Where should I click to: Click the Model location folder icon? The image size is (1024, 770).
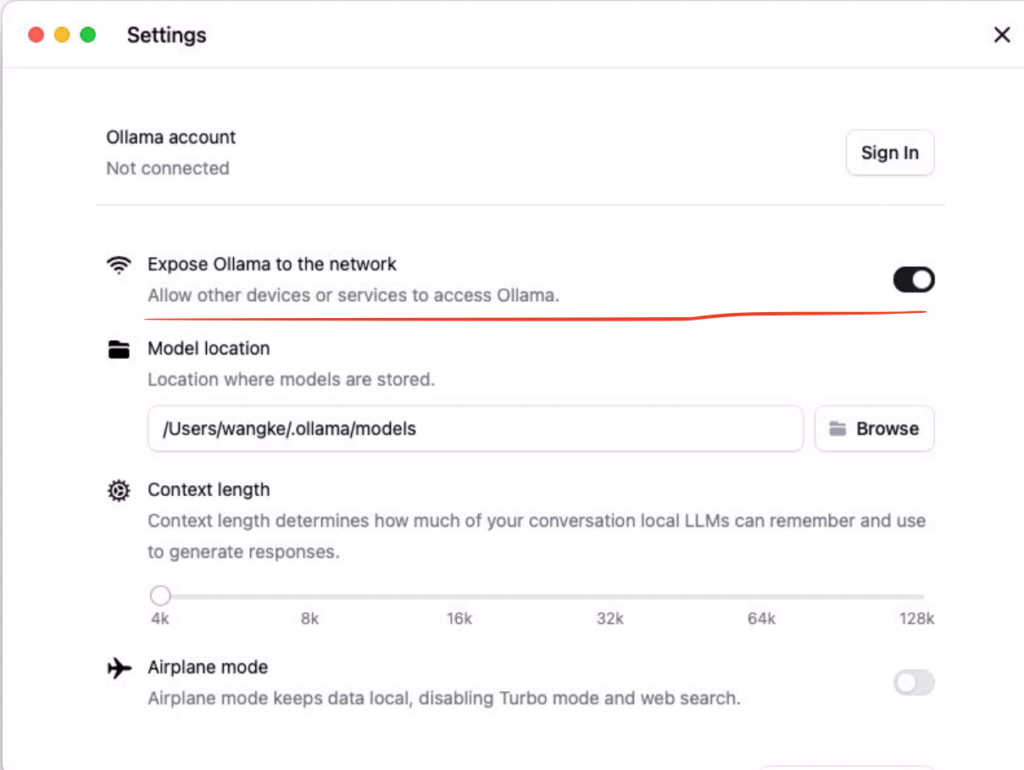click(119, 349)
